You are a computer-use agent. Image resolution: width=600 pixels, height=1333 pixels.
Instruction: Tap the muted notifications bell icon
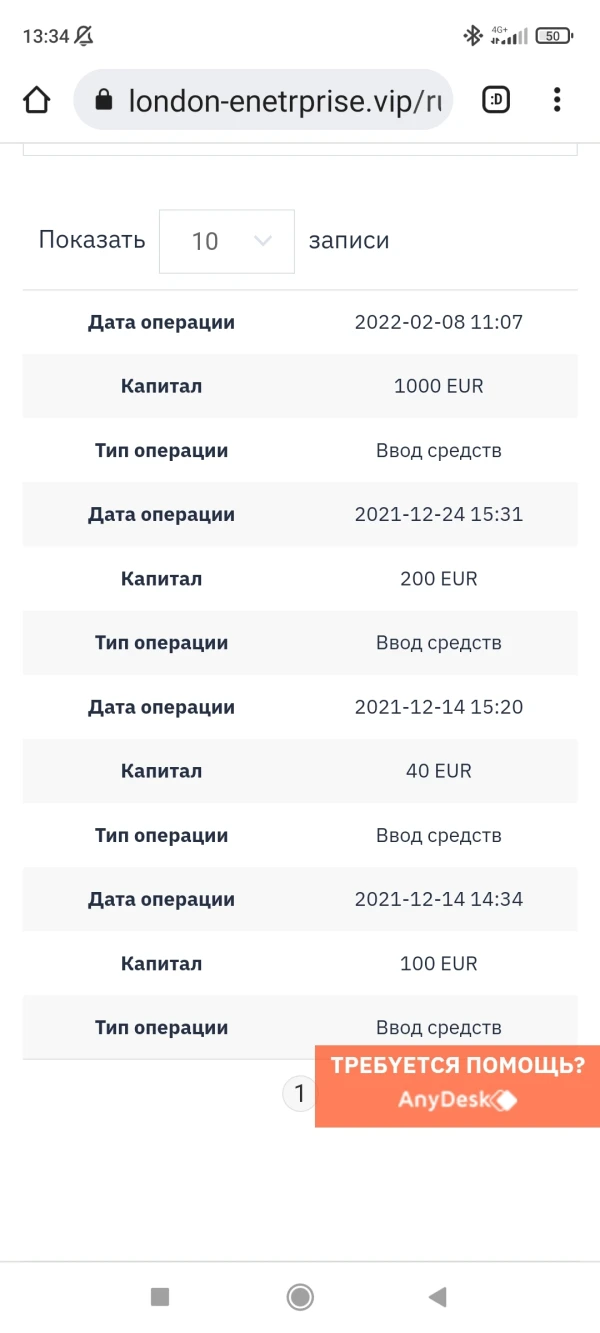[x=84, y=36]
